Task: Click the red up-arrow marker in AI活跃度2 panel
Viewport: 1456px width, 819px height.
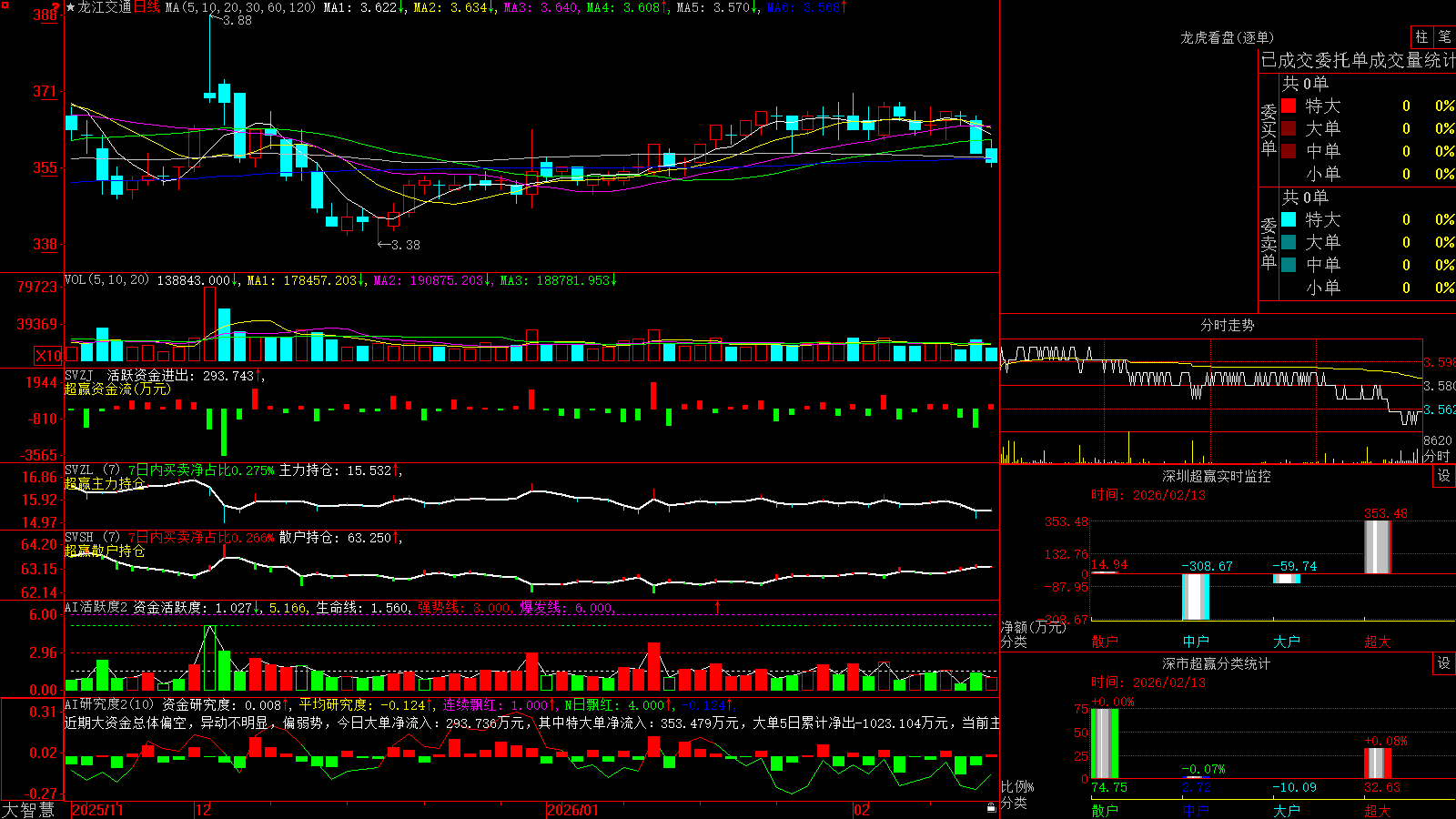Action: click(718, 607)
